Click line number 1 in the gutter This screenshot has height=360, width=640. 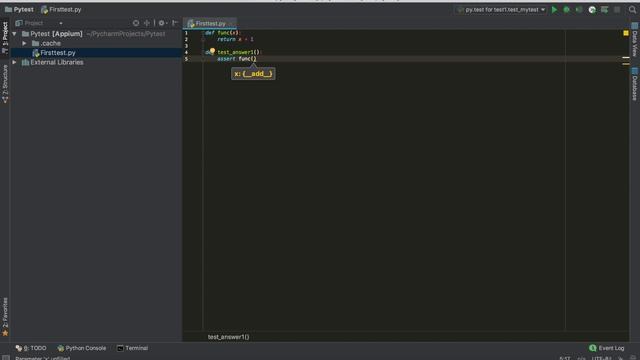click(x=186, y=33)
